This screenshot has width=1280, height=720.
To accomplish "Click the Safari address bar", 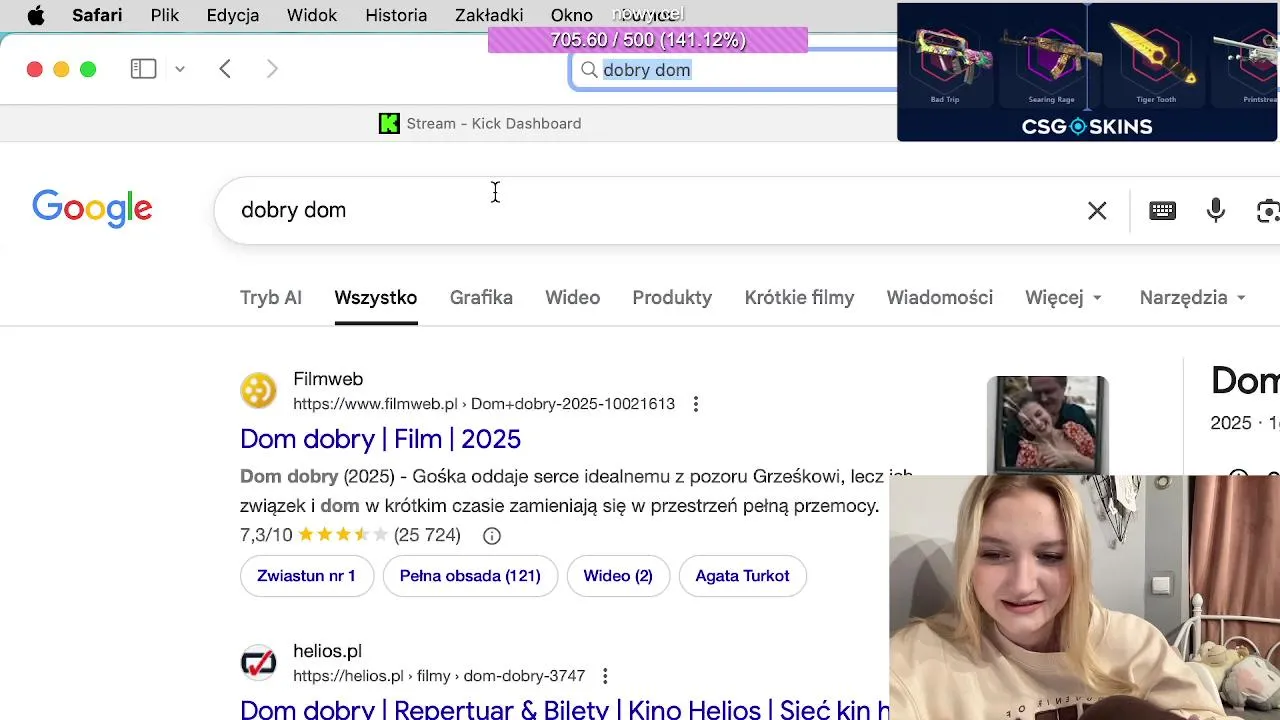I will point(735,70).
